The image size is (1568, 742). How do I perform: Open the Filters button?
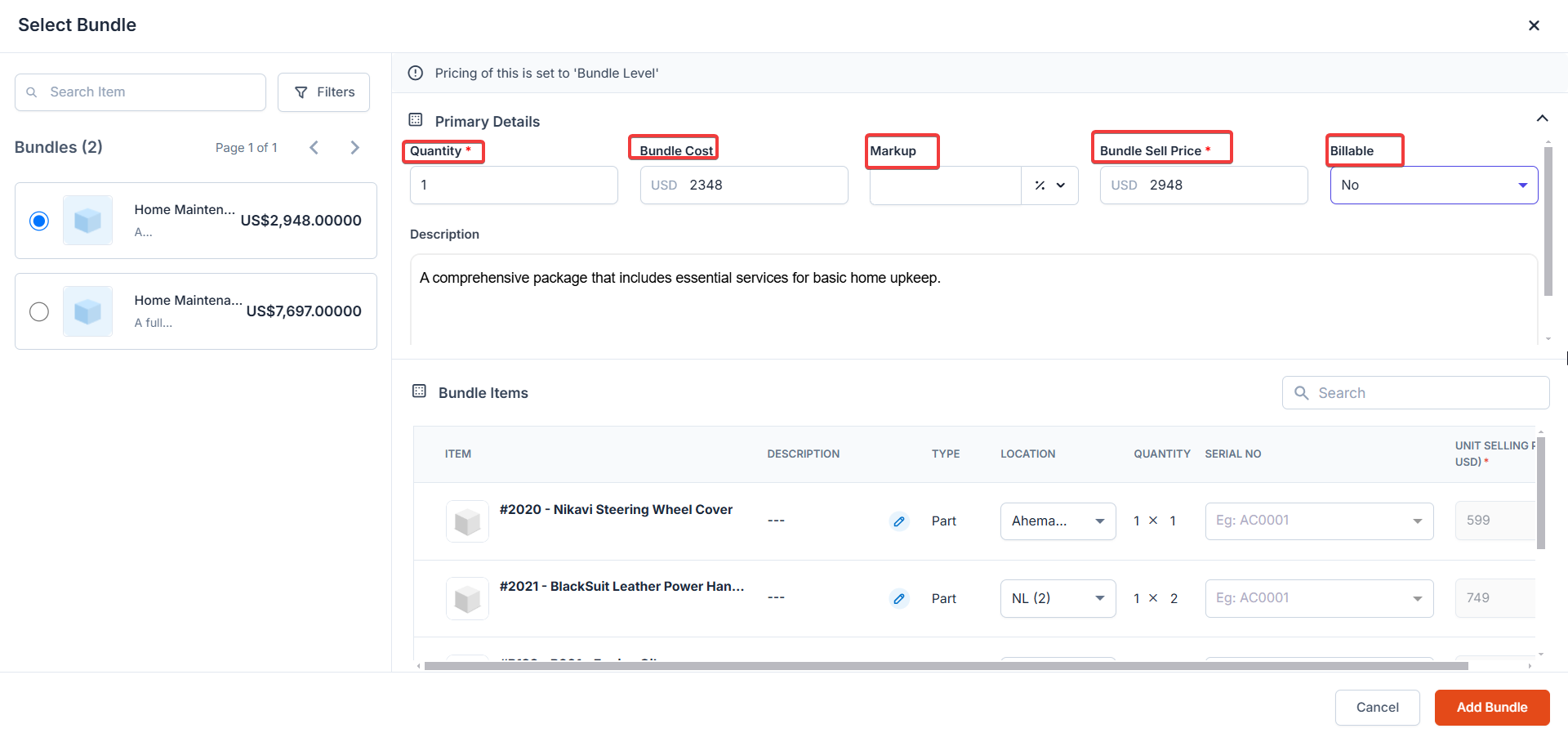(x=323, y=92)
